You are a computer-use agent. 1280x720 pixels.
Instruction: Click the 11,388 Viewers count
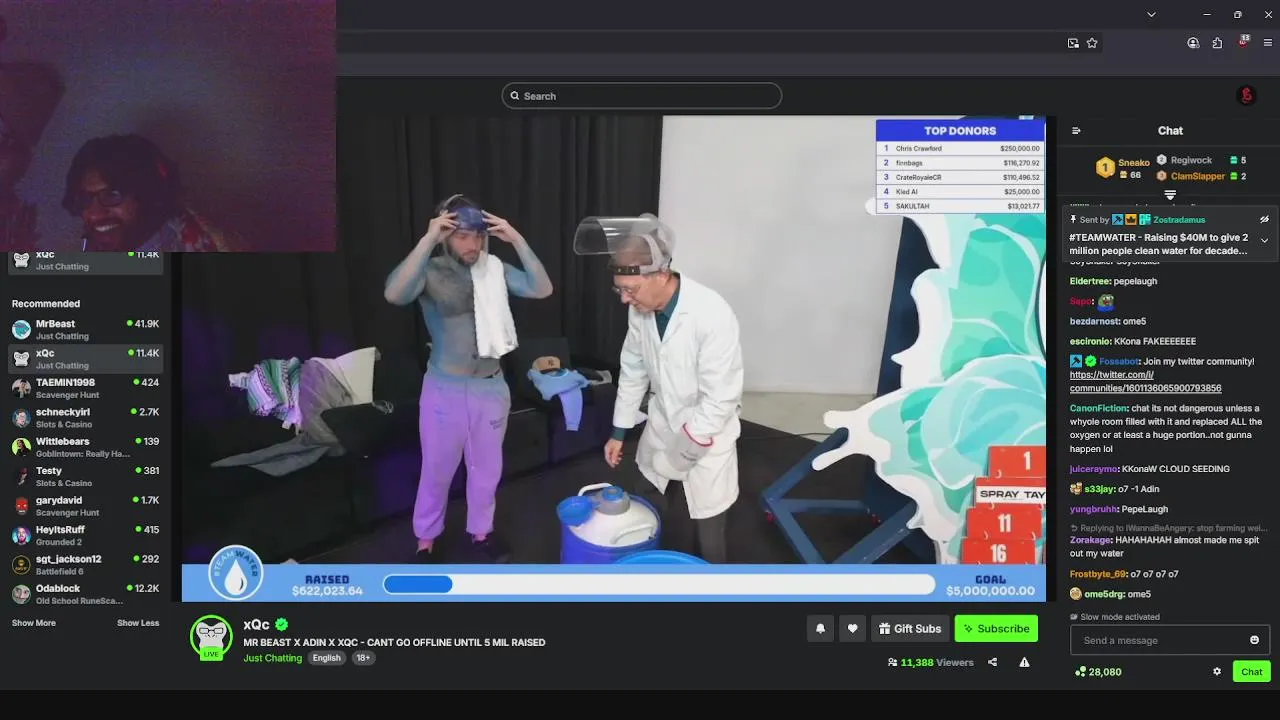(x=930, y=662)
